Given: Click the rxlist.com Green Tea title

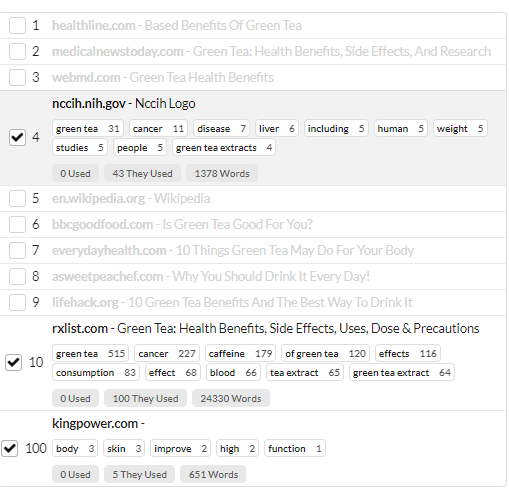Looking at the screenshot, I should click(265, 329).
